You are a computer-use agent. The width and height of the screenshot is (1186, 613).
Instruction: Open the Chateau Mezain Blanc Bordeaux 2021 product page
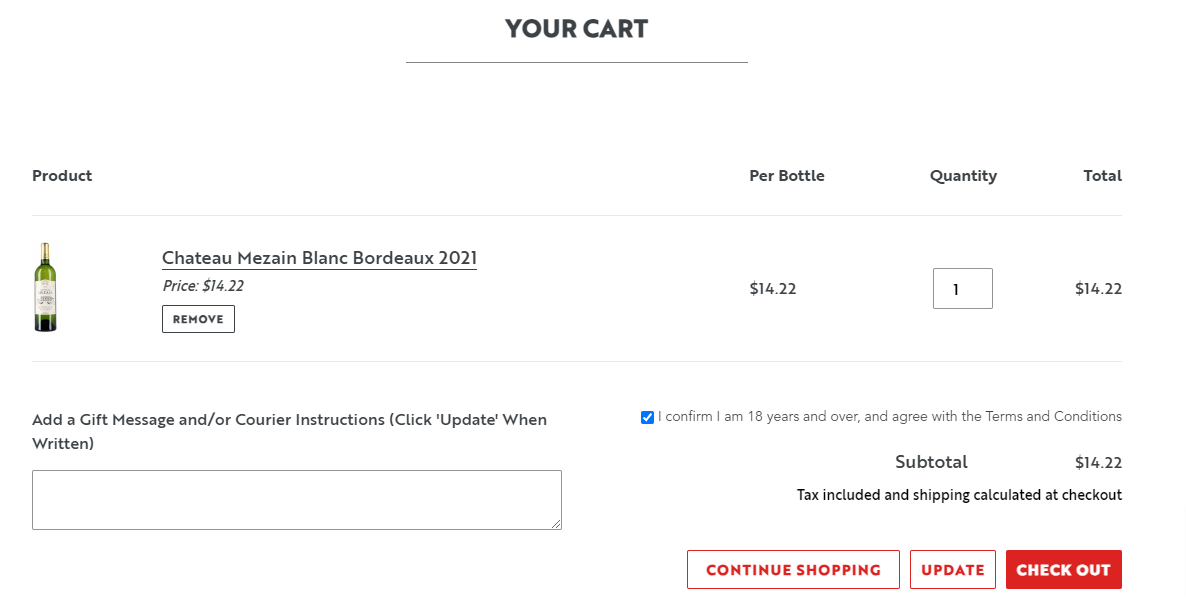(319, 257)
